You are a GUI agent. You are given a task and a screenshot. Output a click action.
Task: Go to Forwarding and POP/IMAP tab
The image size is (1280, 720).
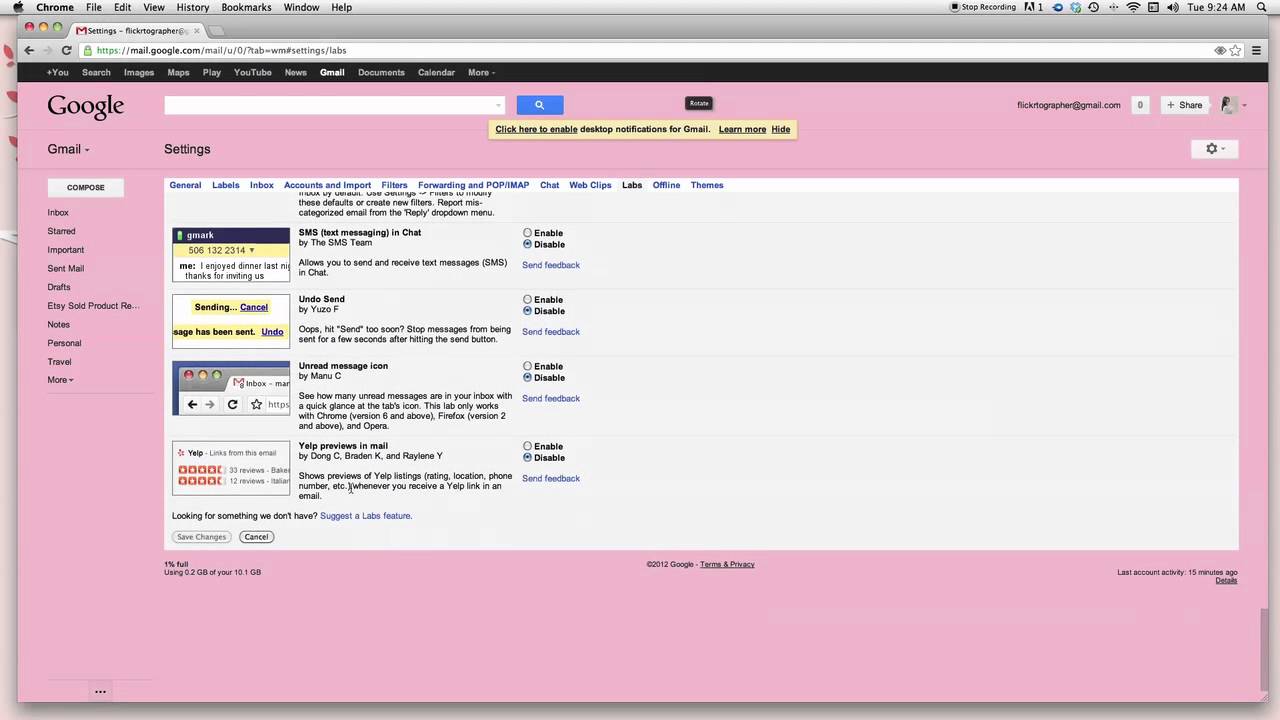(x=473, y=185)
